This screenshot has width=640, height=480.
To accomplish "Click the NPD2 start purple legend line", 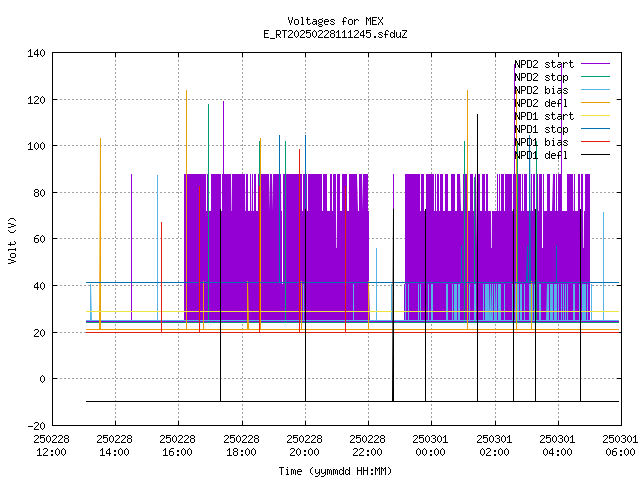I will 595,64.
